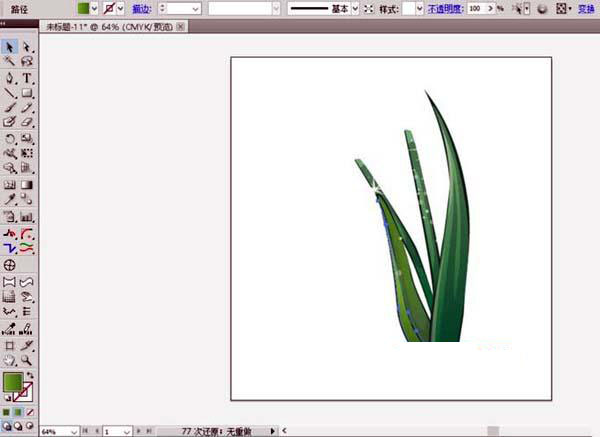Image resolution: width=600 pixels, height=437 pixels.
Task: Select the Direct Selection tool
Action: 27,47
